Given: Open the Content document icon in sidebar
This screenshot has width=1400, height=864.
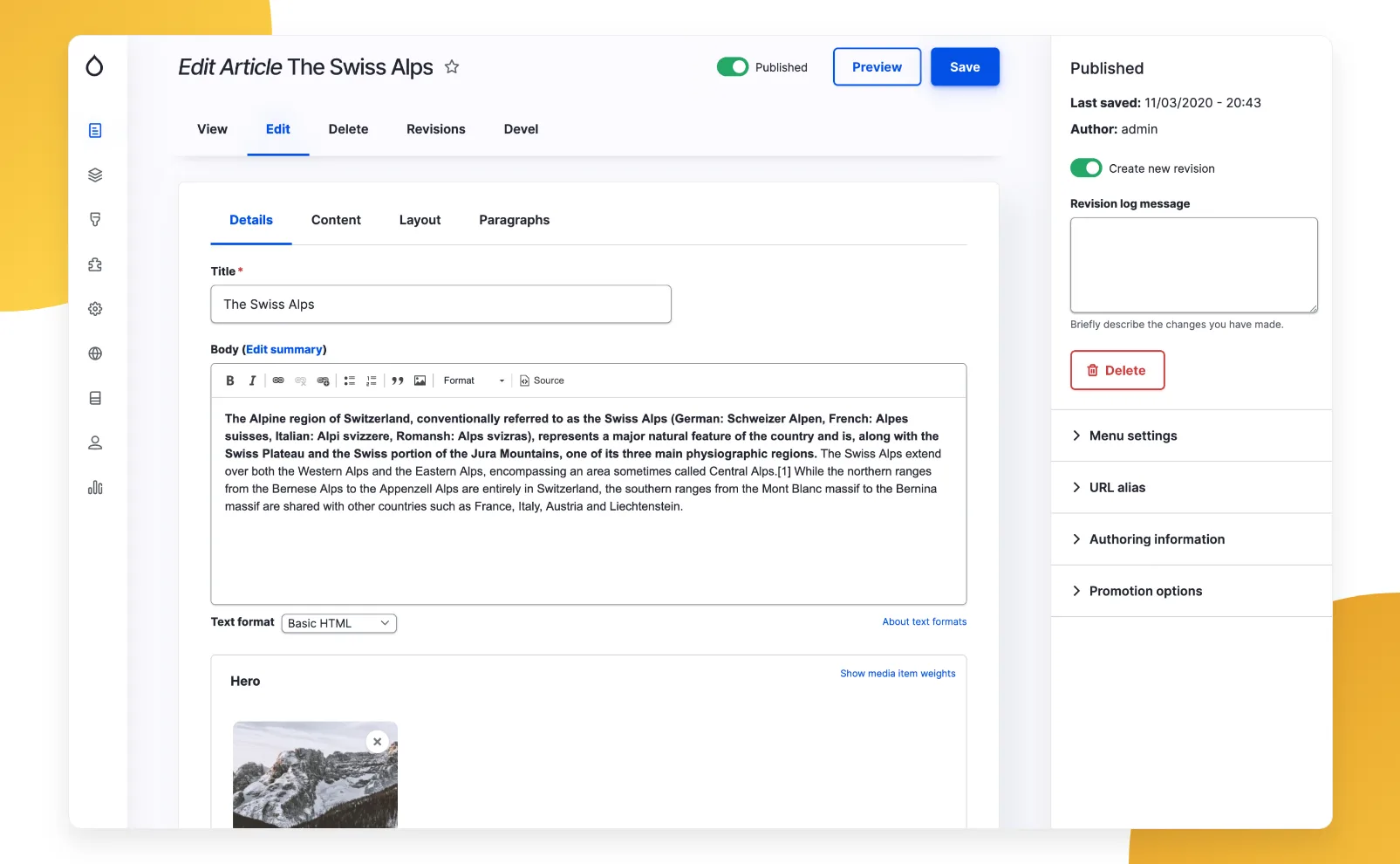Looking at the screenshot, I should click(95, 130).
